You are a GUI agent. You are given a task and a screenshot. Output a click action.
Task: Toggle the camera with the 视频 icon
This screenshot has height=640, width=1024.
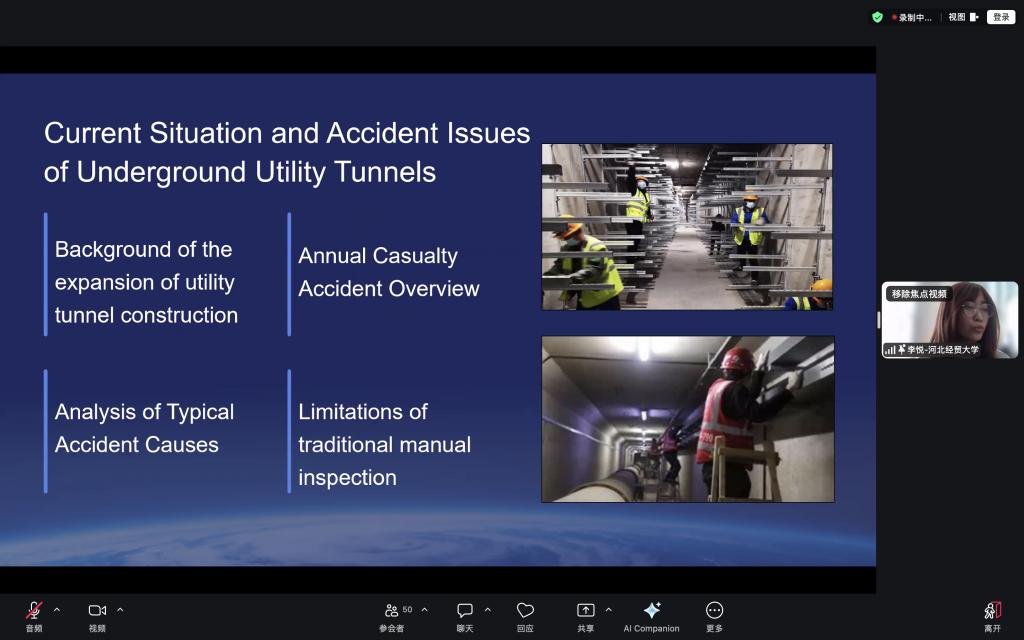[x=97, y=610]
